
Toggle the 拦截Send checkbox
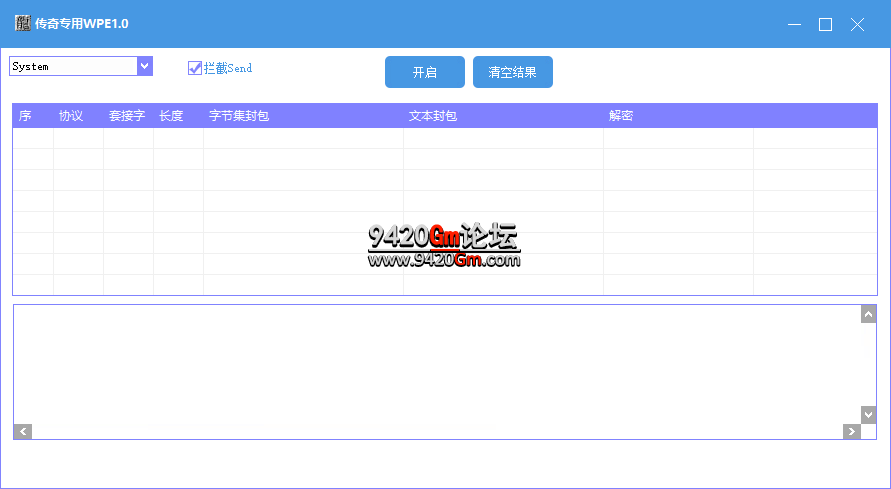[x=195, y=68]
